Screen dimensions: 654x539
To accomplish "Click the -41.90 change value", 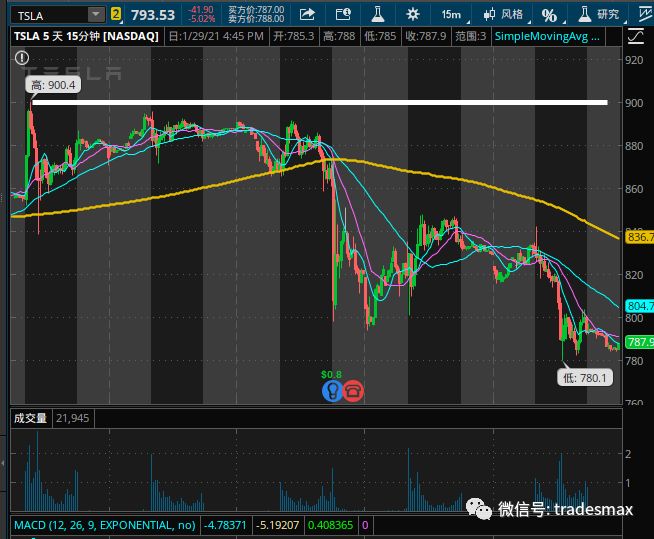I will (201, 10).
